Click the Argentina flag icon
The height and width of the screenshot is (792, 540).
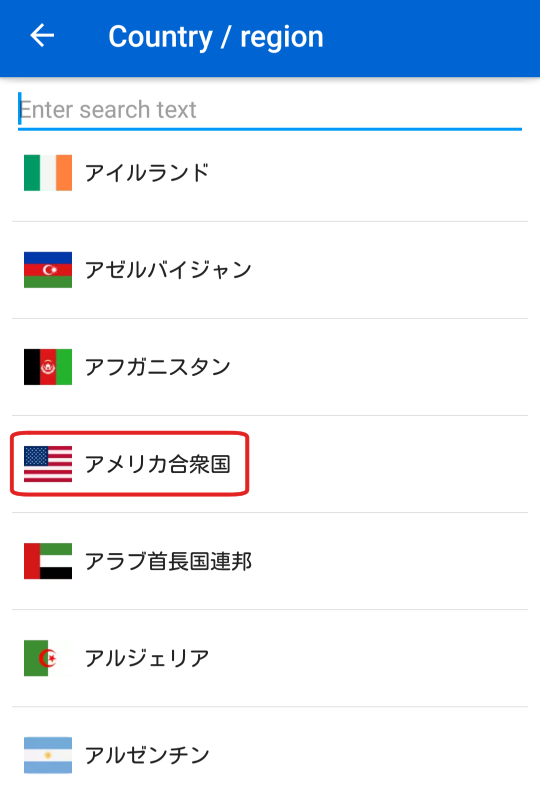point(48,755)
